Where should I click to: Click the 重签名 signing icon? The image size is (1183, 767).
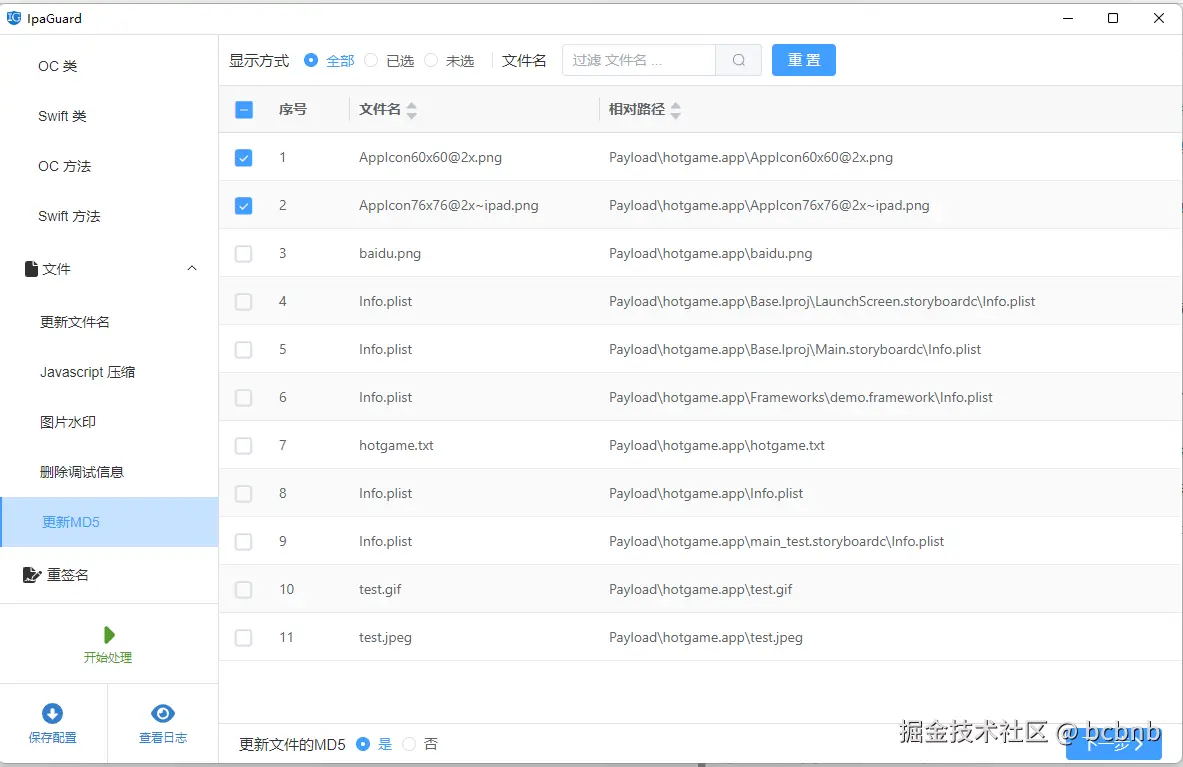[31, 574]
